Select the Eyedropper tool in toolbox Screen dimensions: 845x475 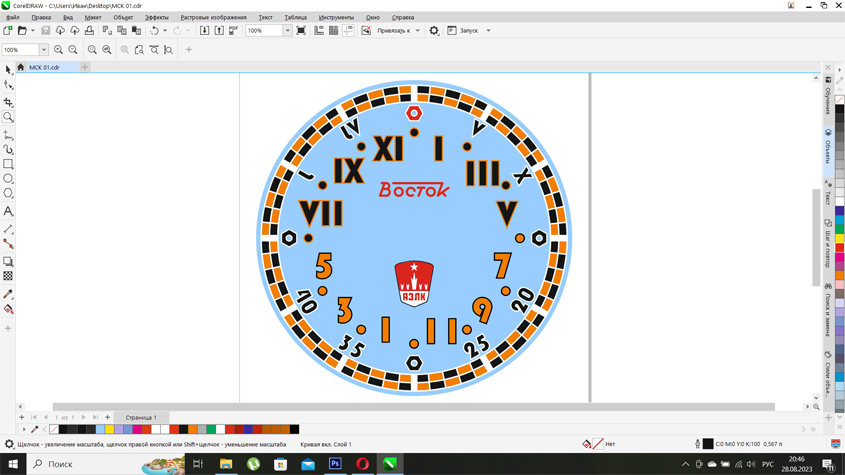[x=8, y=294]
